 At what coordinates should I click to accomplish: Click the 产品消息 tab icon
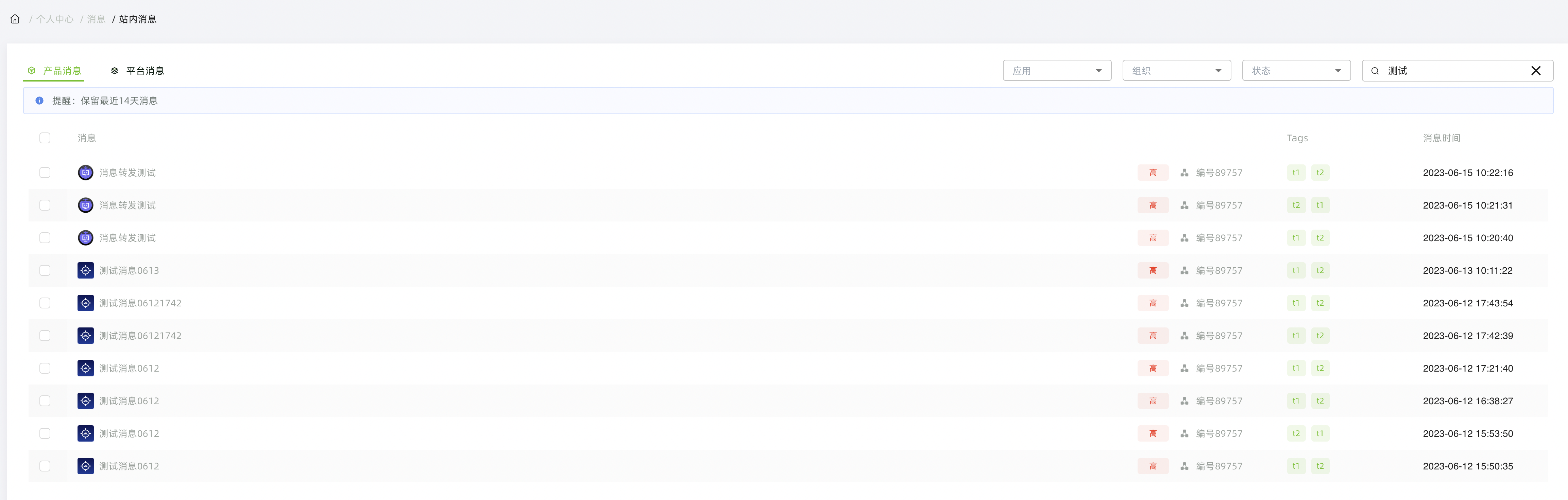coord(32,71)
